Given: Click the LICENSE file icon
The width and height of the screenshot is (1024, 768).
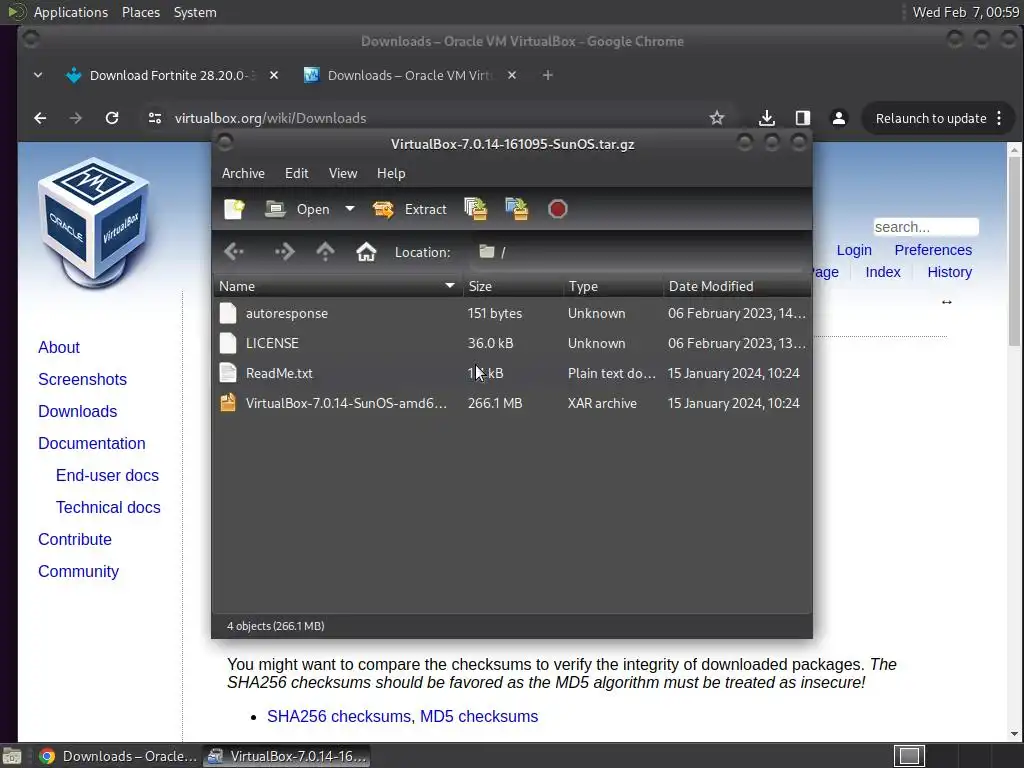Looking at the screenshot, I should (x=228, y=343).
